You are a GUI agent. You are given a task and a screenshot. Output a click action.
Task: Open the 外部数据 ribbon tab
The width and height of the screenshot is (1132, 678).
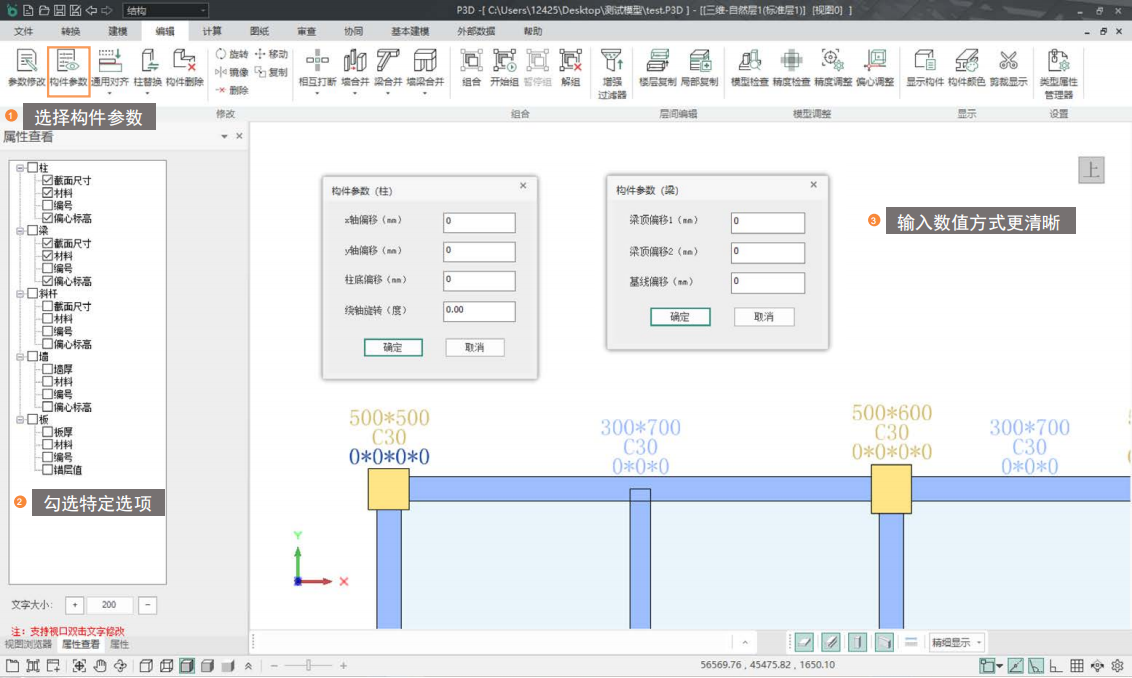click(476, 31)
